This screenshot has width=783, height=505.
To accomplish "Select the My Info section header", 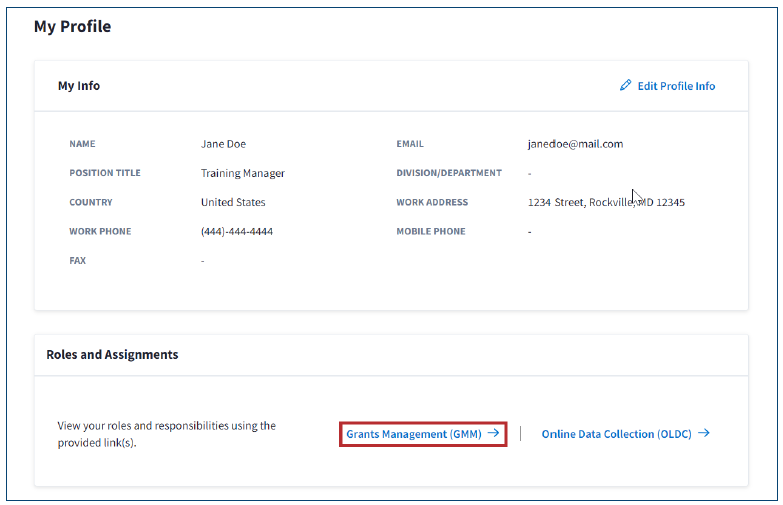I will pyautogui.click(x=79, y=86).
